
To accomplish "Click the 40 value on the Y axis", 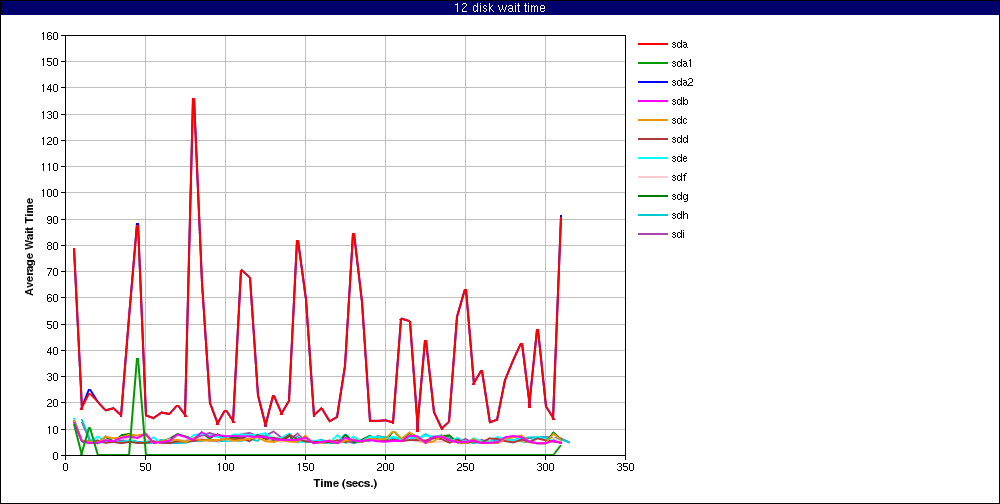I will 52,350.
